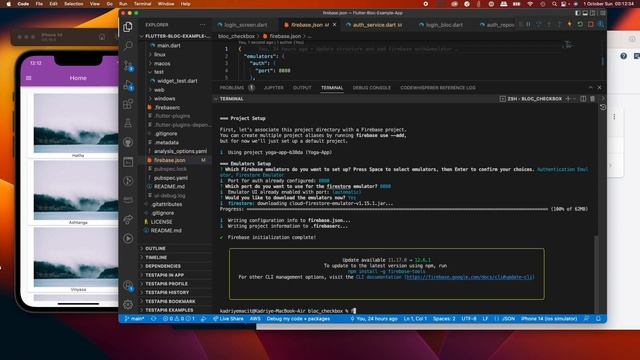This screenshot has width=640, height=360.
Task: Expand the macos folder
Action: [x=162, y=63]
